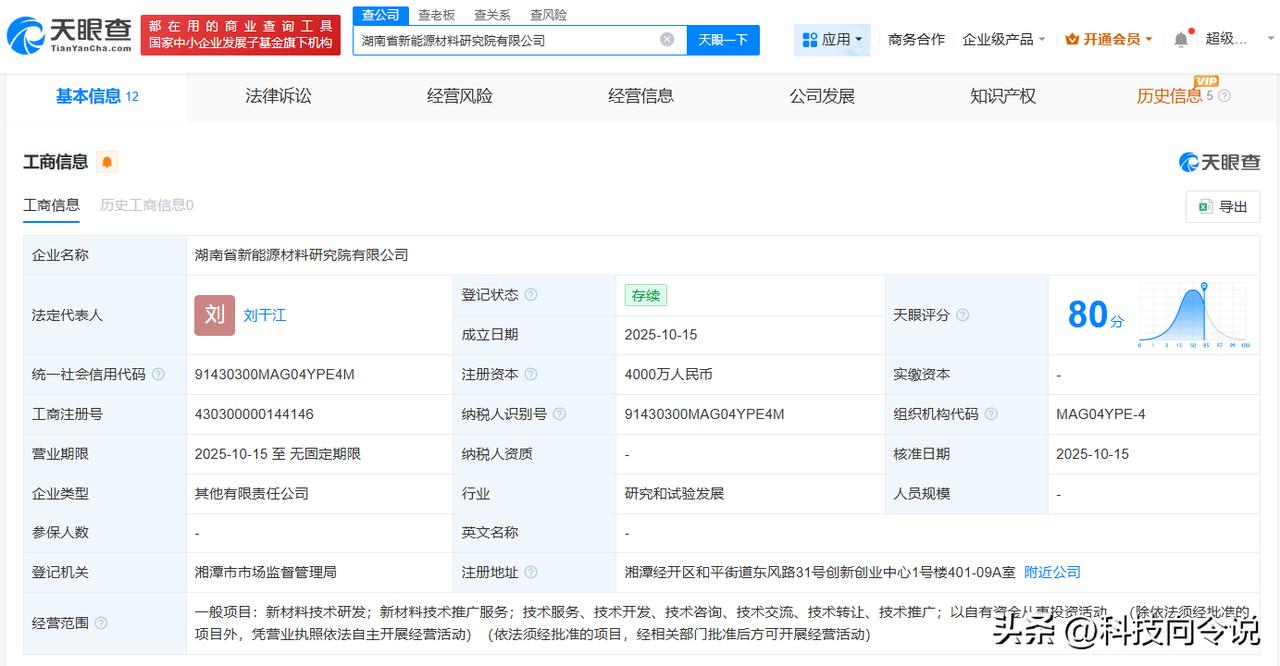The width and height of the screenshot is (1280, 666).
Task: Clear the search box with X icon
Action: pyautogui.click(x=667, y=40)
